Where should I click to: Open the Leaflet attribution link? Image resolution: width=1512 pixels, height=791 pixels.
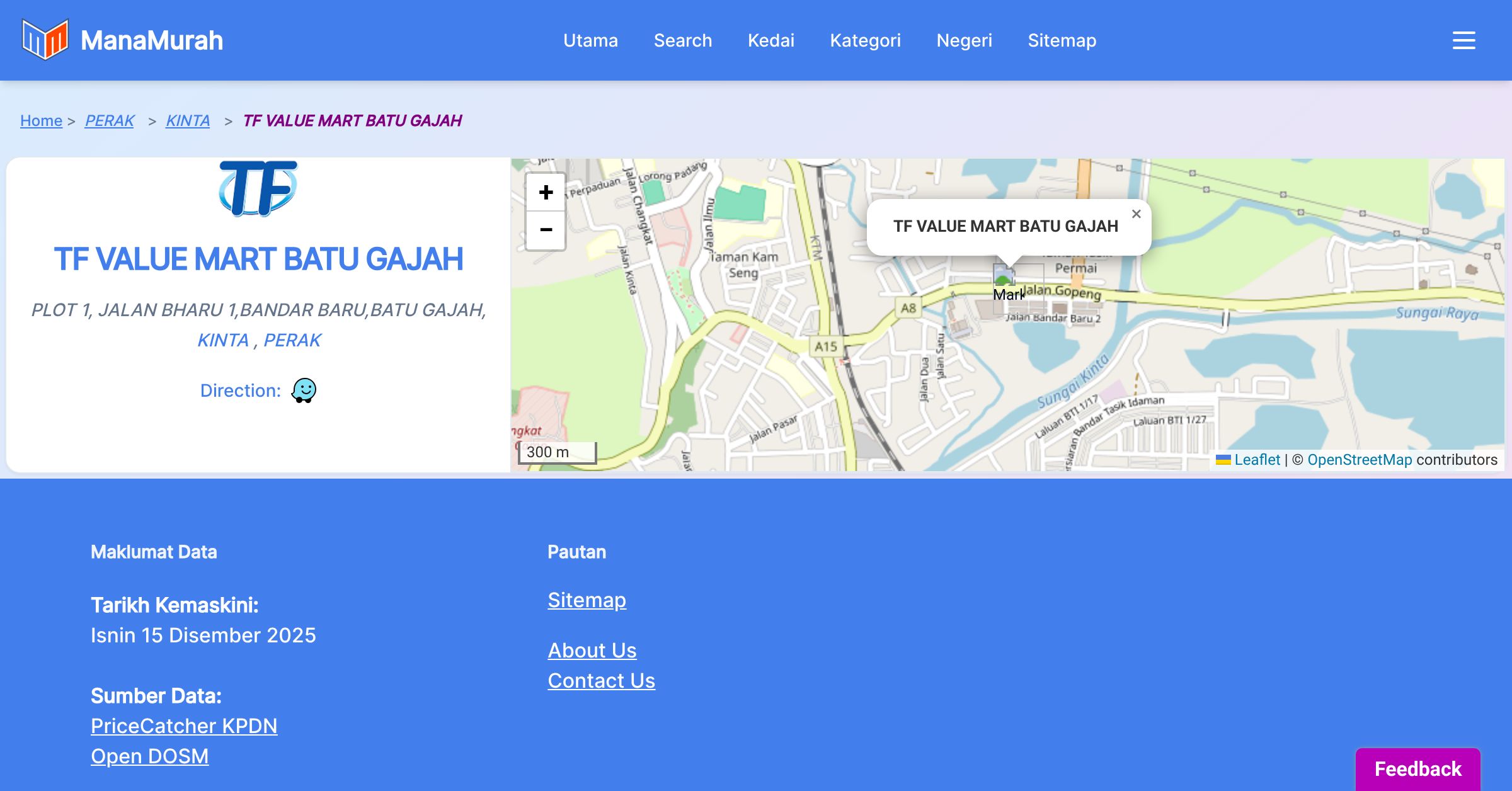[1257, 460]
